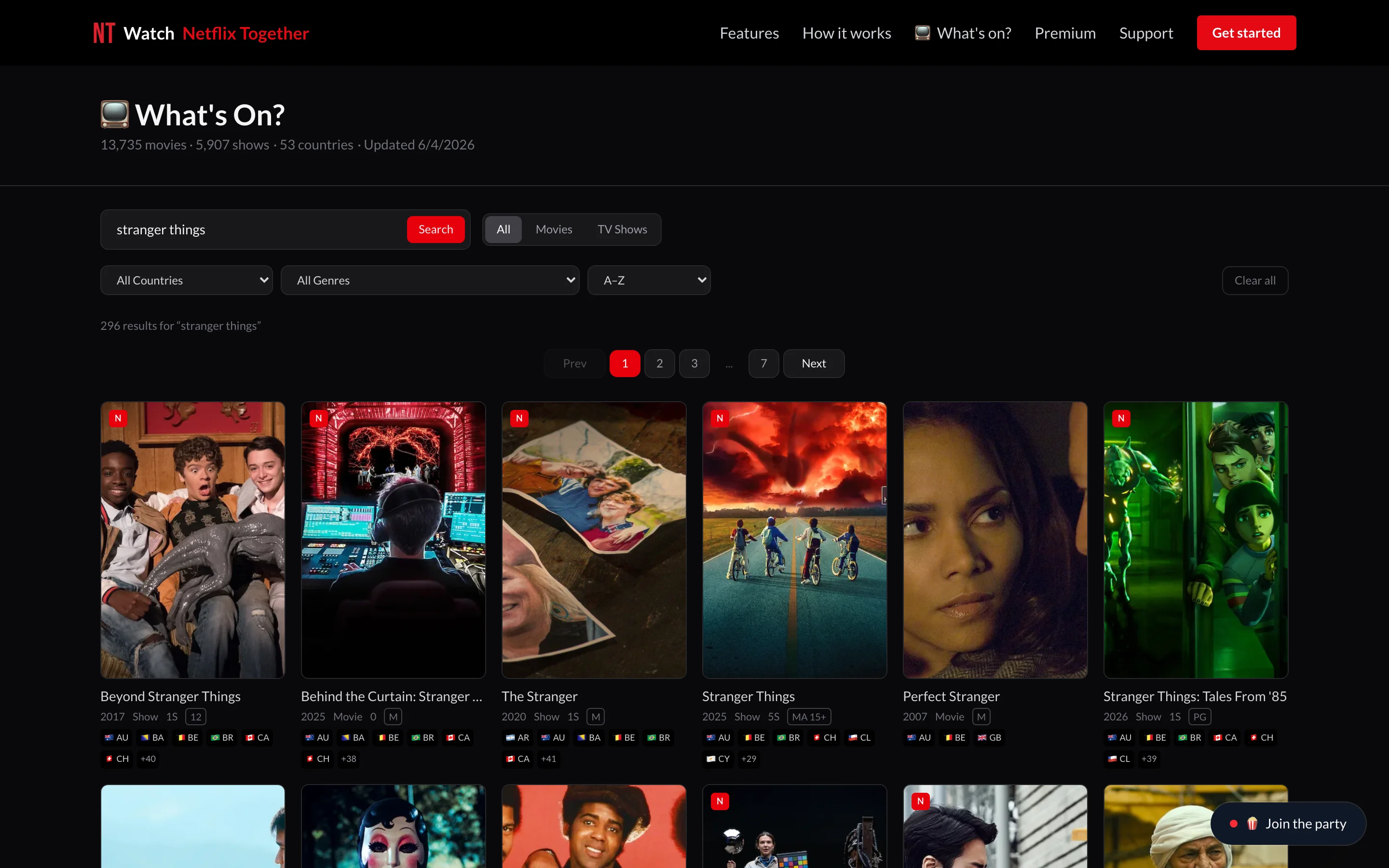Click the Netflix N badge on Beyond Stranger Things
The height and width of the screenshot is (868, 1389).
tap(118, 419)
